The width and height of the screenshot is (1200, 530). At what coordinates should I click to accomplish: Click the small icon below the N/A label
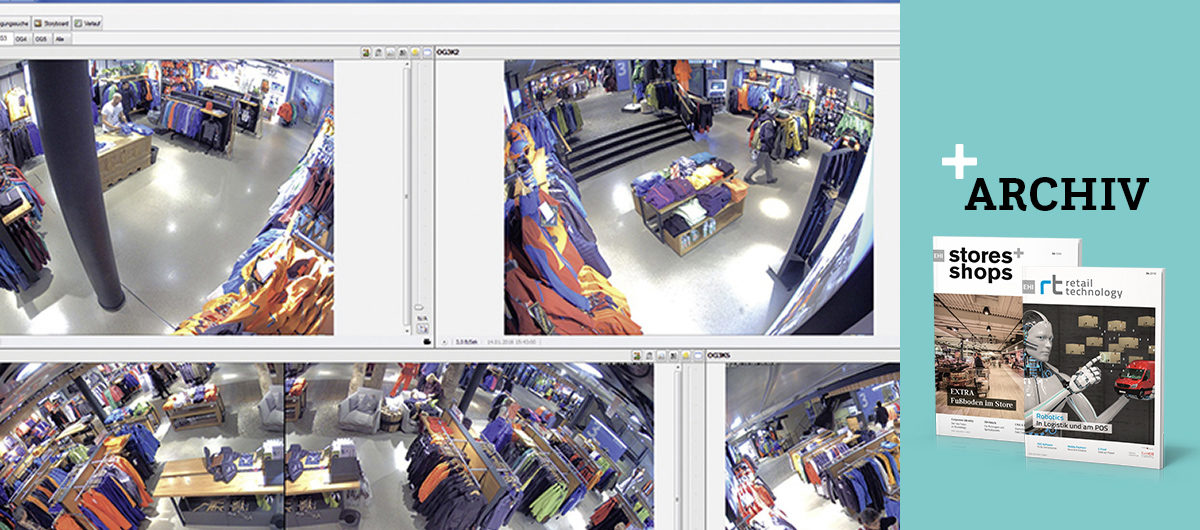pyautogui.click(x=422, y=328)
